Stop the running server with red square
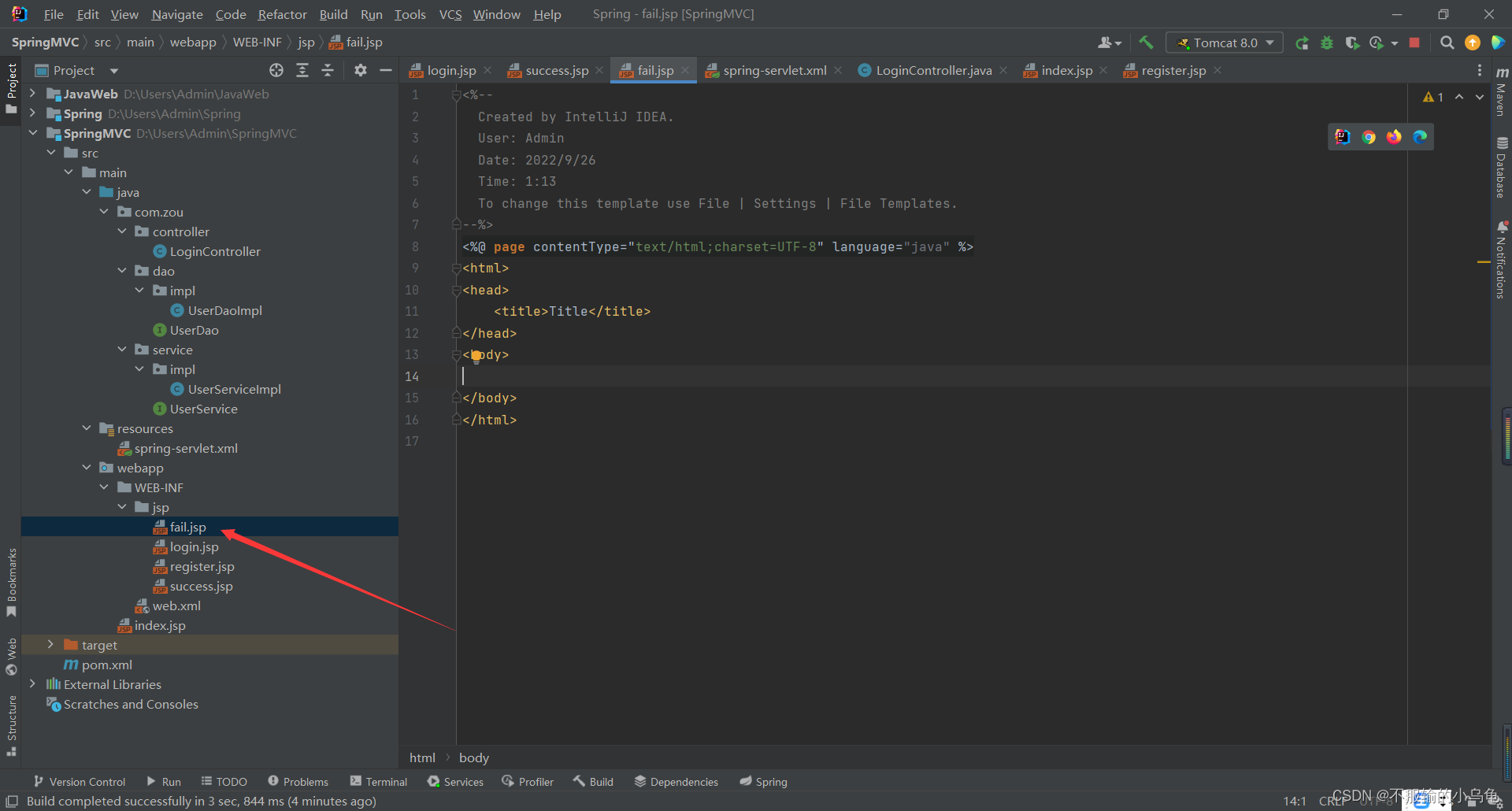The width and height of the screenshot is (1512, 811). (x=1414, y=43)
